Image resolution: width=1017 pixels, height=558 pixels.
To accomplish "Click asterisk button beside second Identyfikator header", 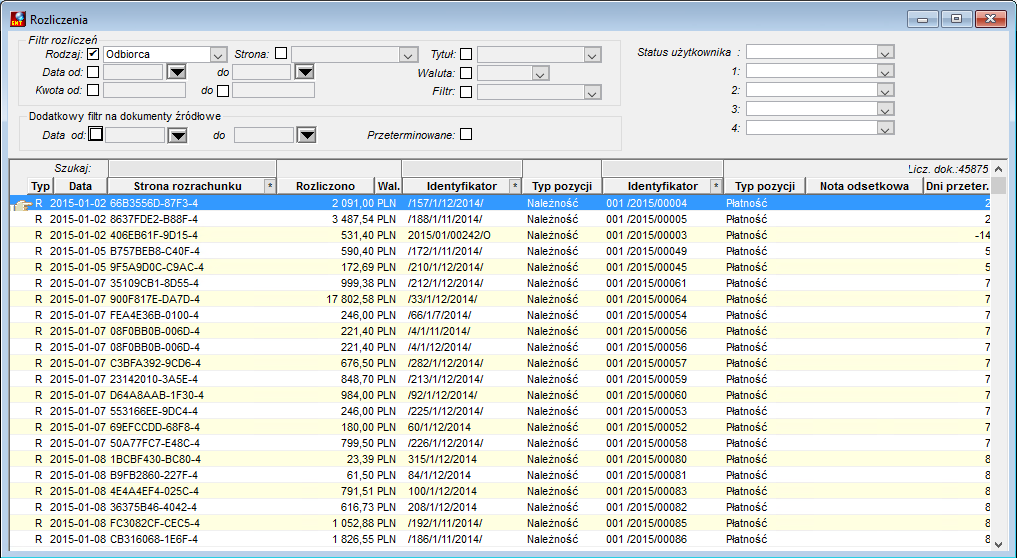I will click(716, 186).
